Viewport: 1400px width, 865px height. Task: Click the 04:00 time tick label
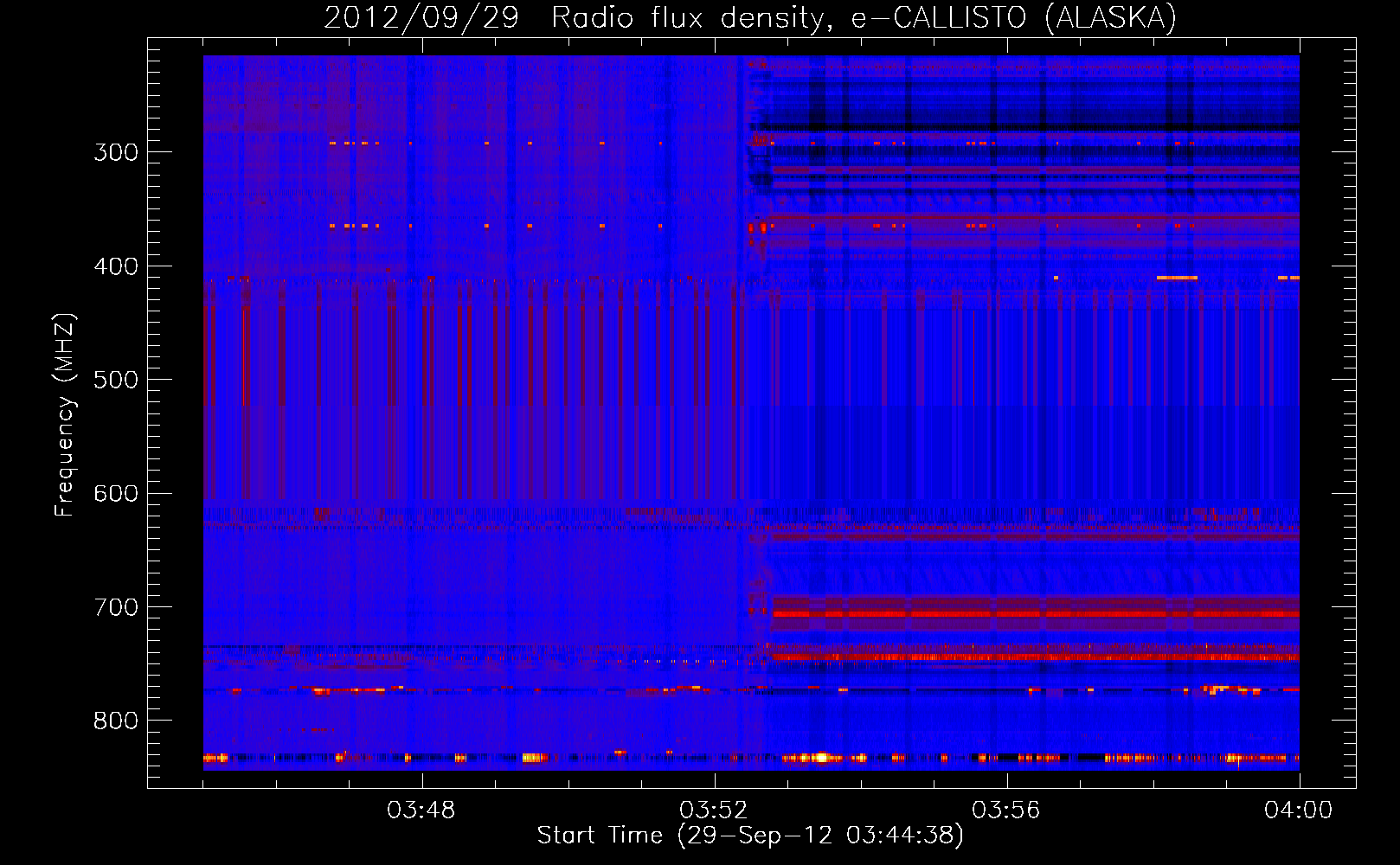pos(1299,811)
